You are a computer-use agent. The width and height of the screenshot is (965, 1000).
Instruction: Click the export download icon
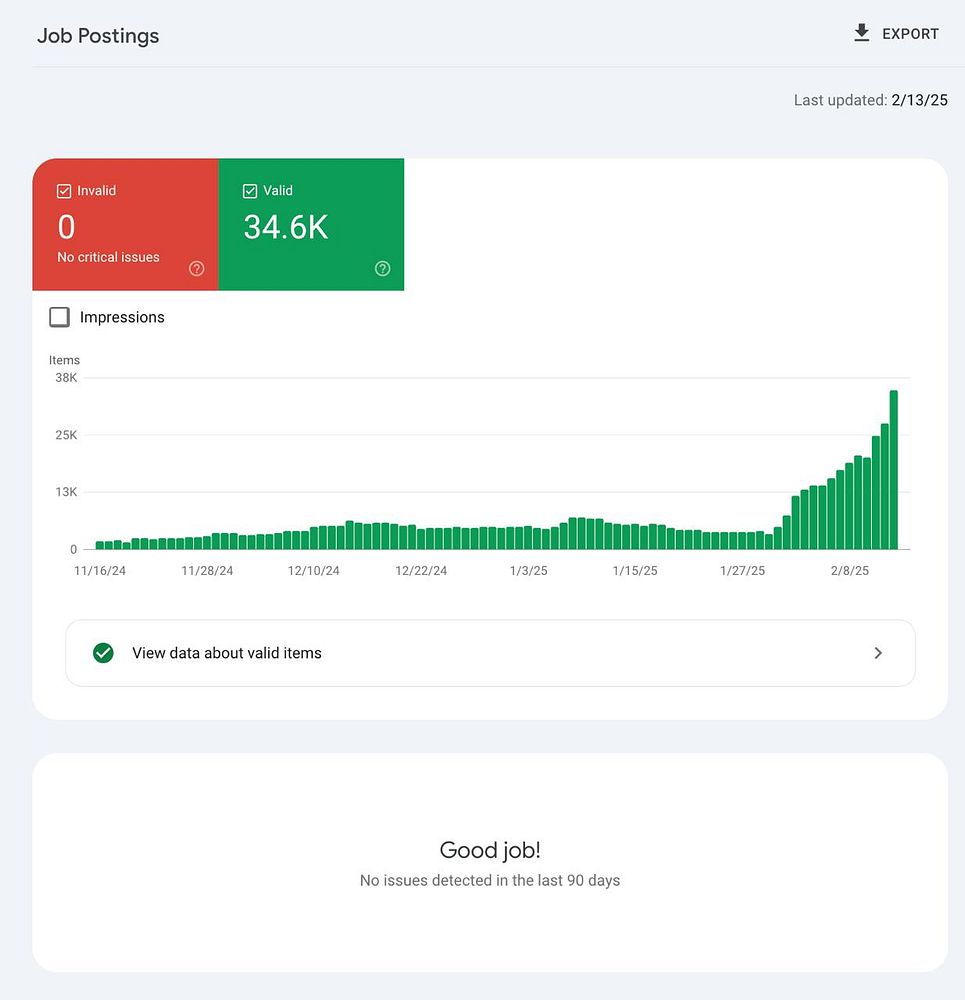tap(861, 34)
